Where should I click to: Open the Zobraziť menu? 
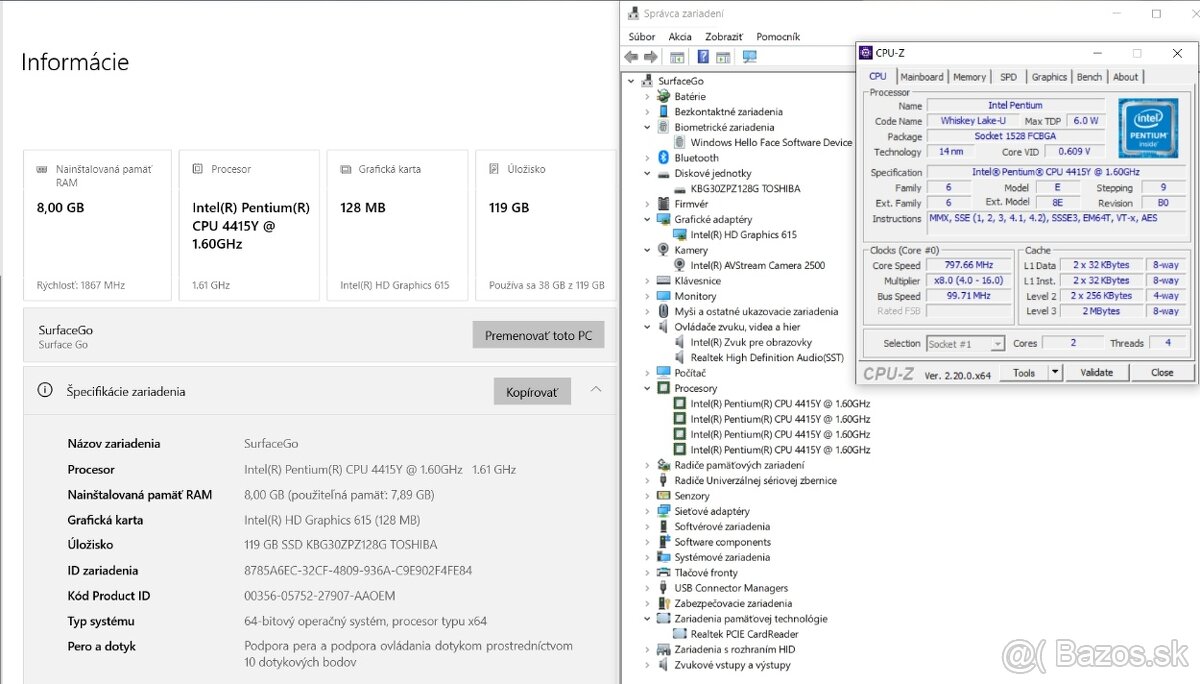click(x=724, y=37)
